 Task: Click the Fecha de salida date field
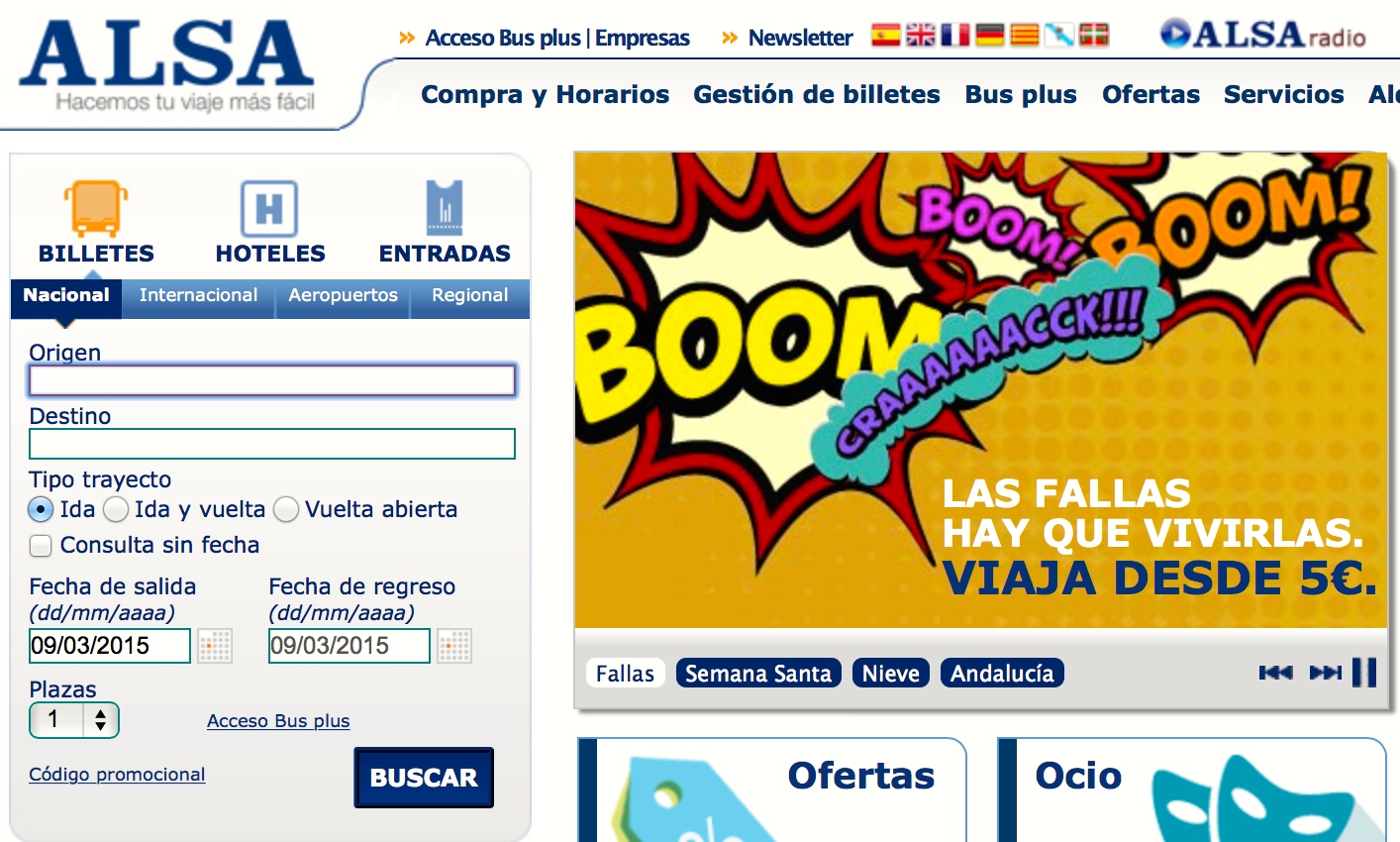pyautogui.click(x=110, y=646)
